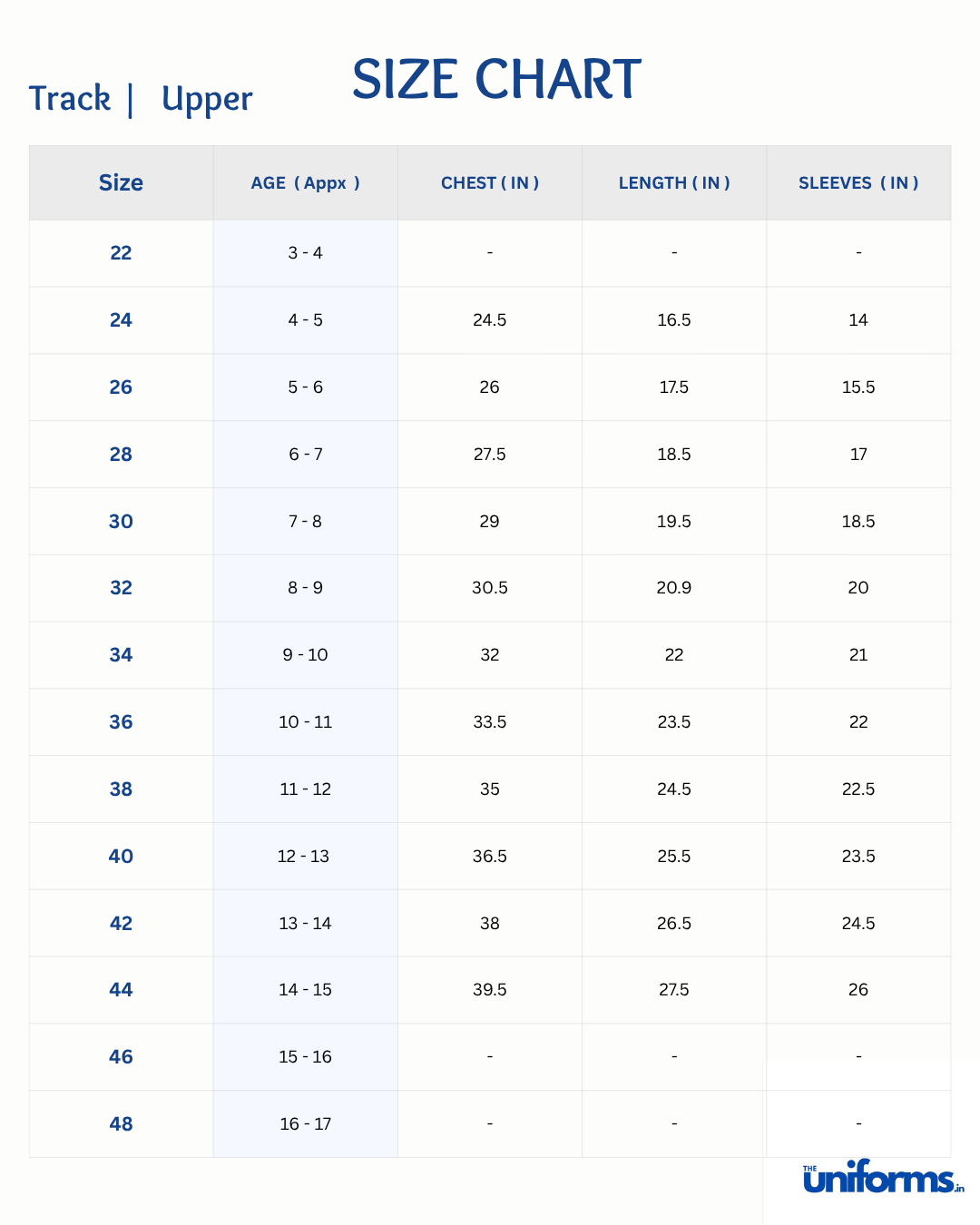Click the size 48 row label
This screenshot has height=1225, width=980.
coord(121,1124)
